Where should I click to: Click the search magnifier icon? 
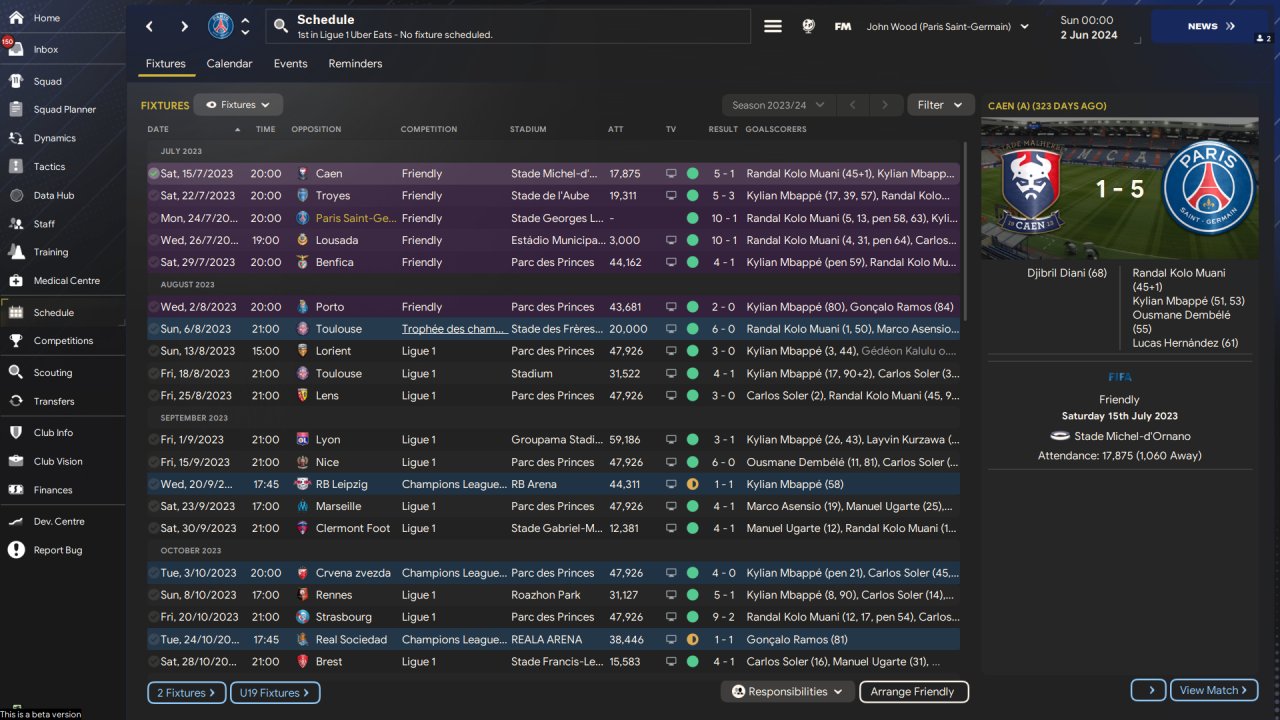pyautogui.click(x=280, y=27)
